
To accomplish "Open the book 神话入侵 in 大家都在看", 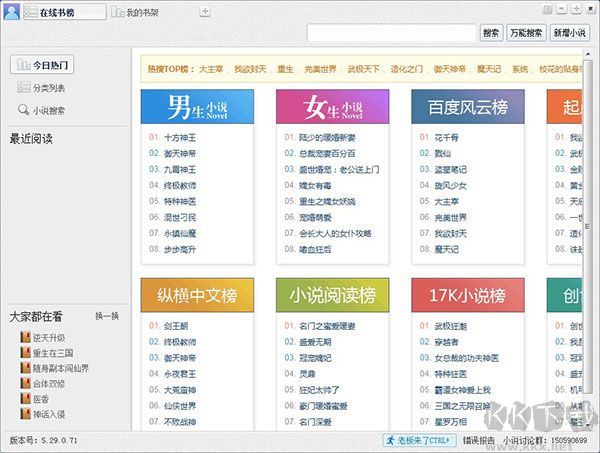I will pos(43,414).
